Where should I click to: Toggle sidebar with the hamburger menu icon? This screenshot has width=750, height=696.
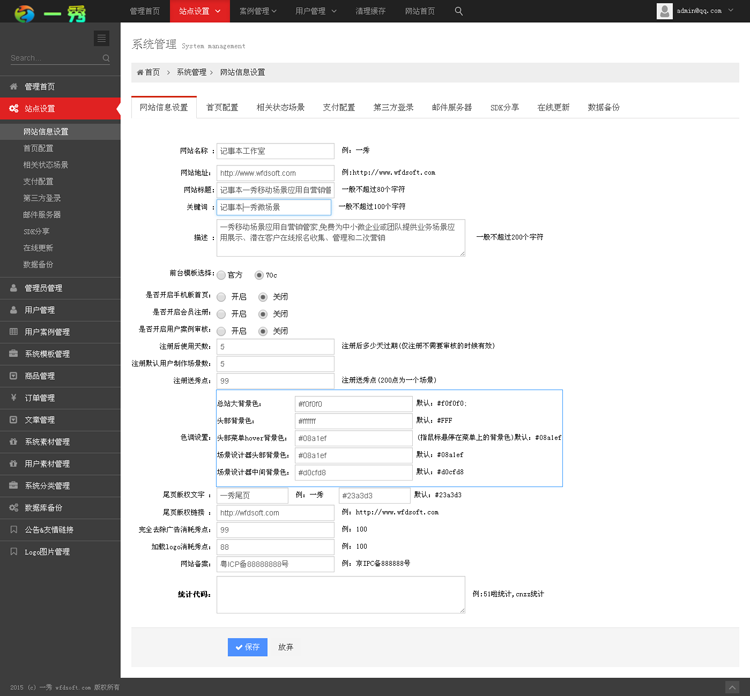tap(101, 38)
